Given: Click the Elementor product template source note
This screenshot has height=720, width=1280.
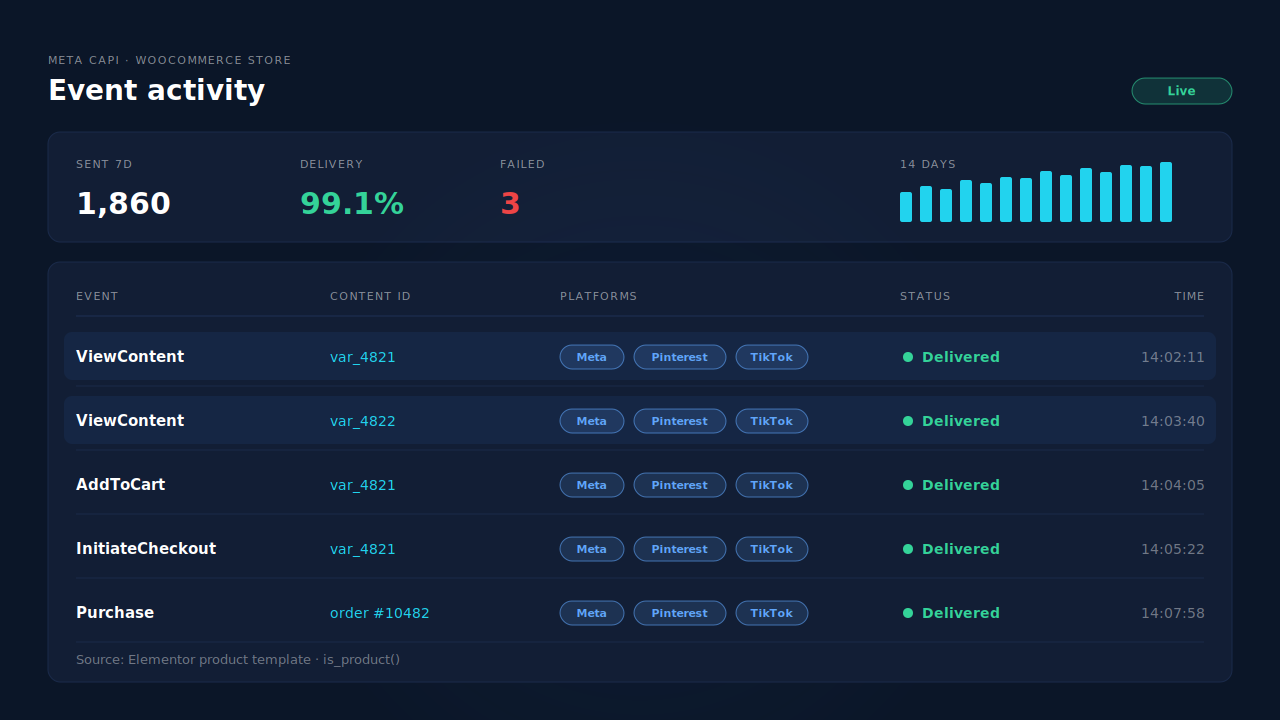Looking at the screenshot, I should (x=238, y=660).
